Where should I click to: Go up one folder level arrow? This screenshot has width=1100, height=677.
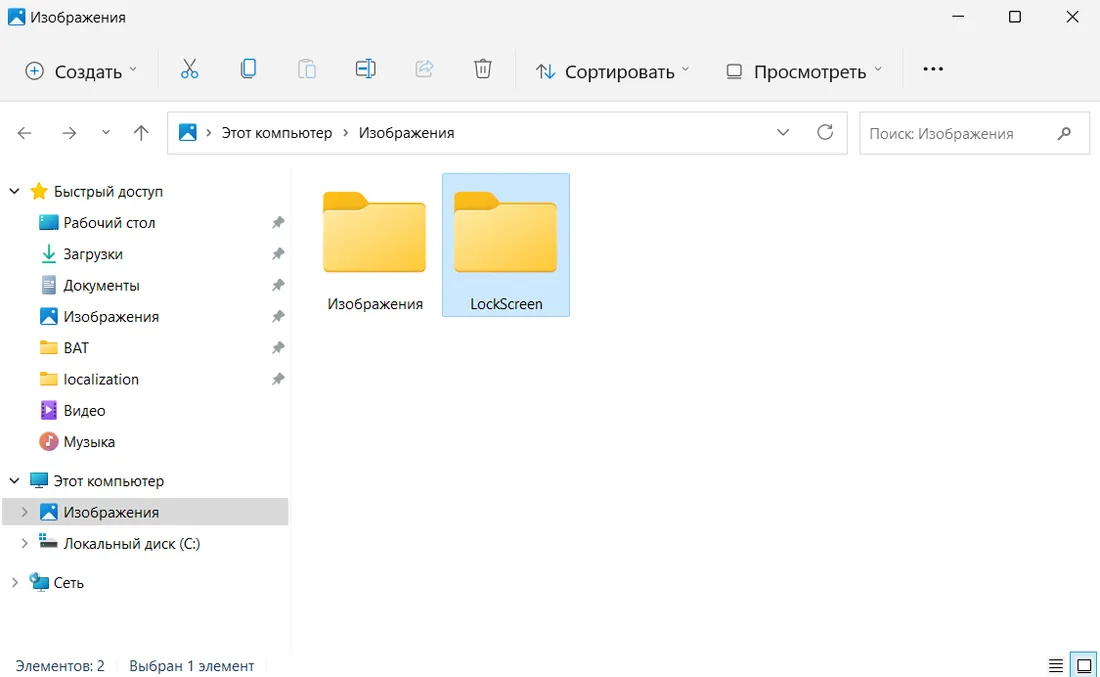[x=141, y=133]
